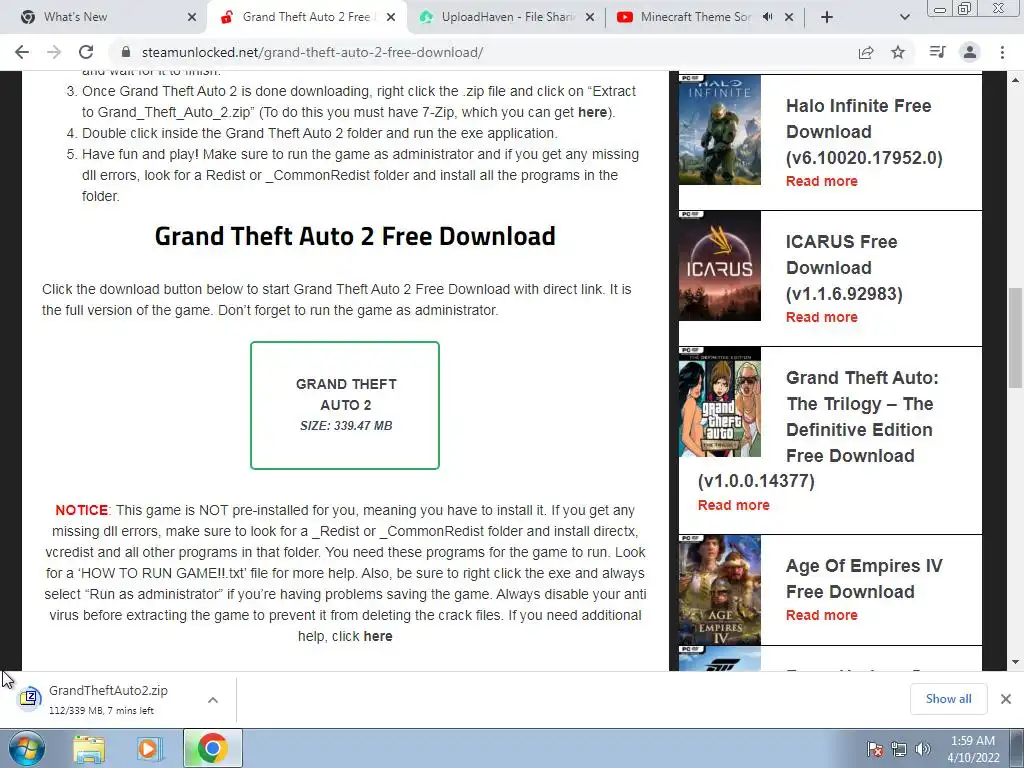
Task: Reload the current page
Action: pyautogui.click(x=86, y=52)
